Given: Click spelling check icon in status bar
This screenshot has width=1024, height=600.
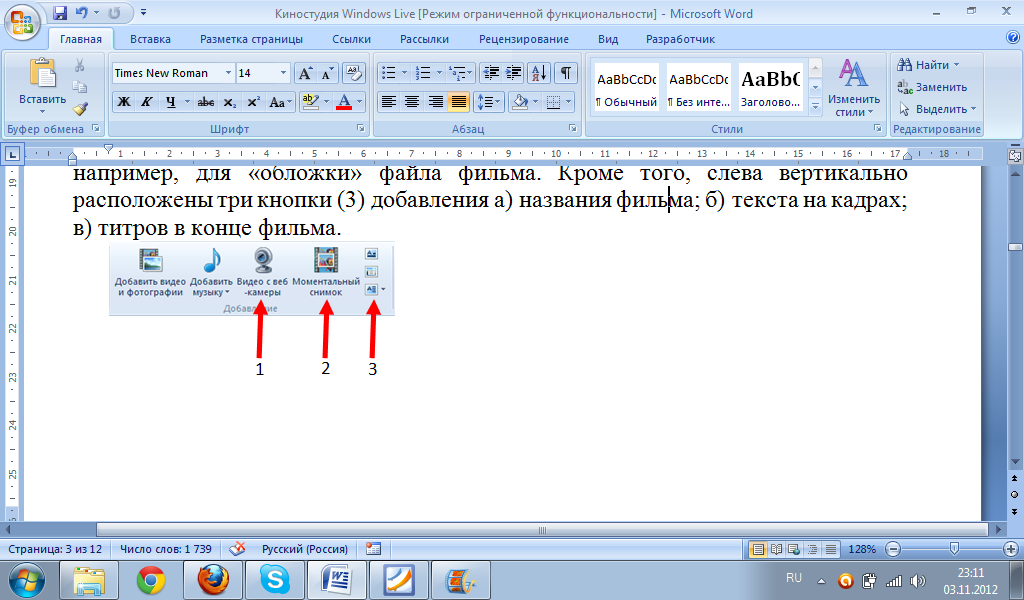Looking at the screenshot, I should [238, 549].
